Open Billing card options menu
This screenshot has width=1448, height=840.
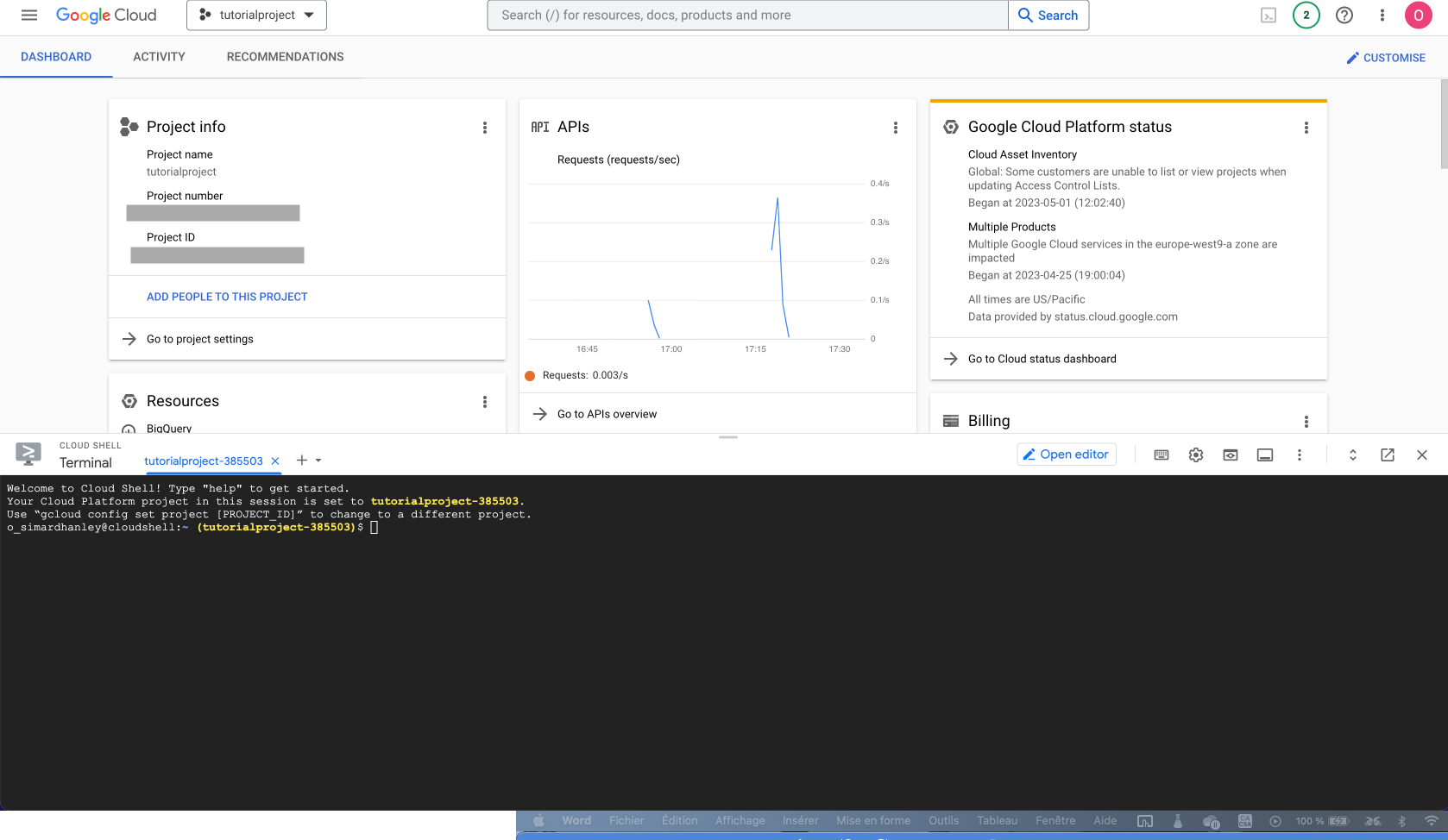[x=1306, y=422]
